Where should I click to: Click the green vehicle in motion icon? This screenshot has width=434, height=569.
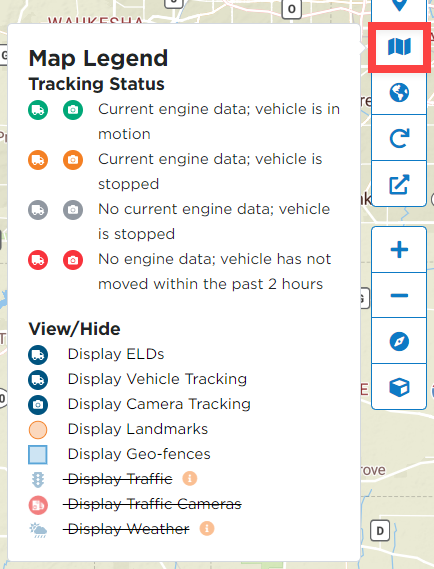(38, 110)
